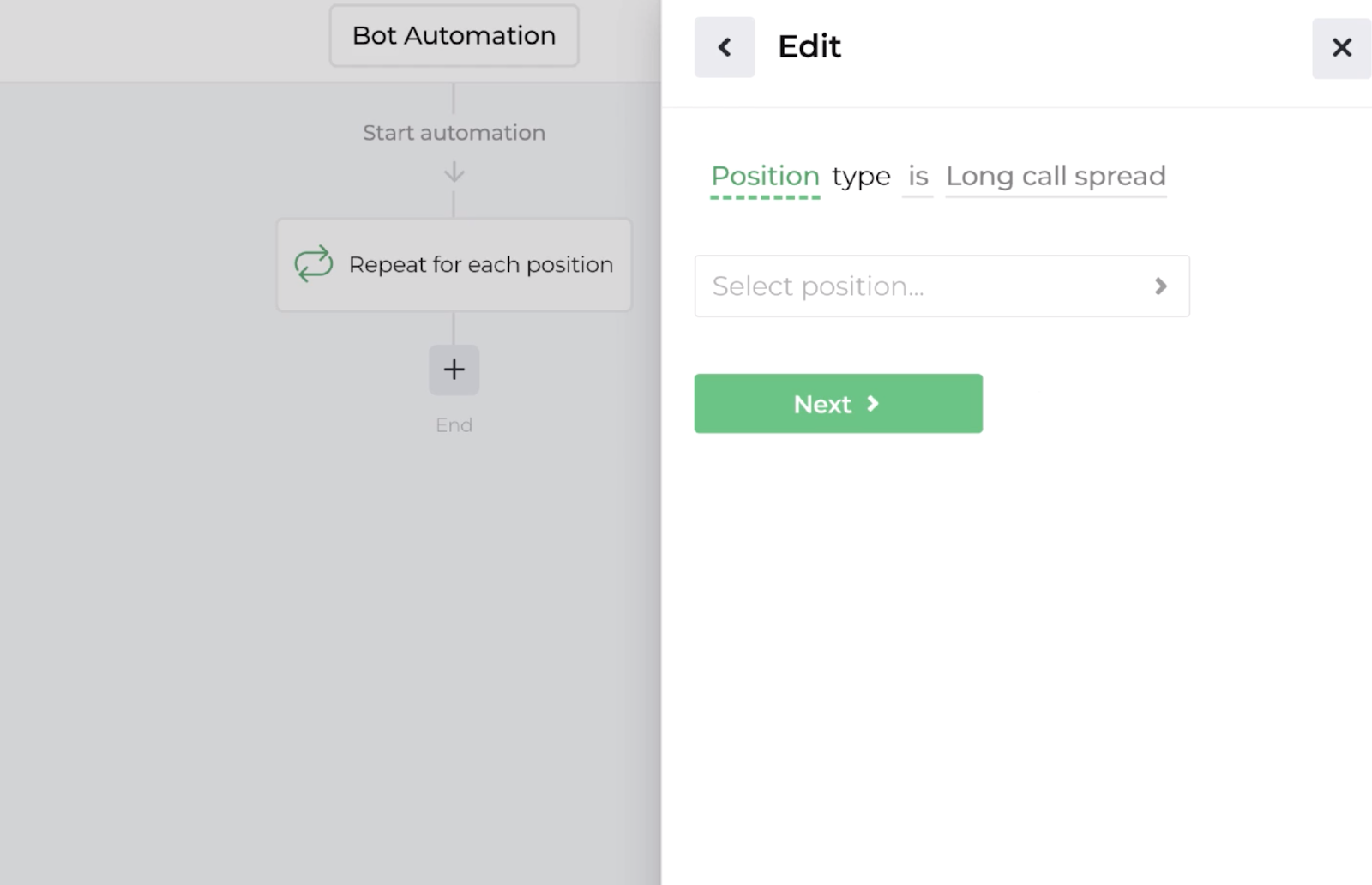This screenshot has width=1372, height=885.
Task: Click the dimmed canvas below the End label
Action: point(343,643)
